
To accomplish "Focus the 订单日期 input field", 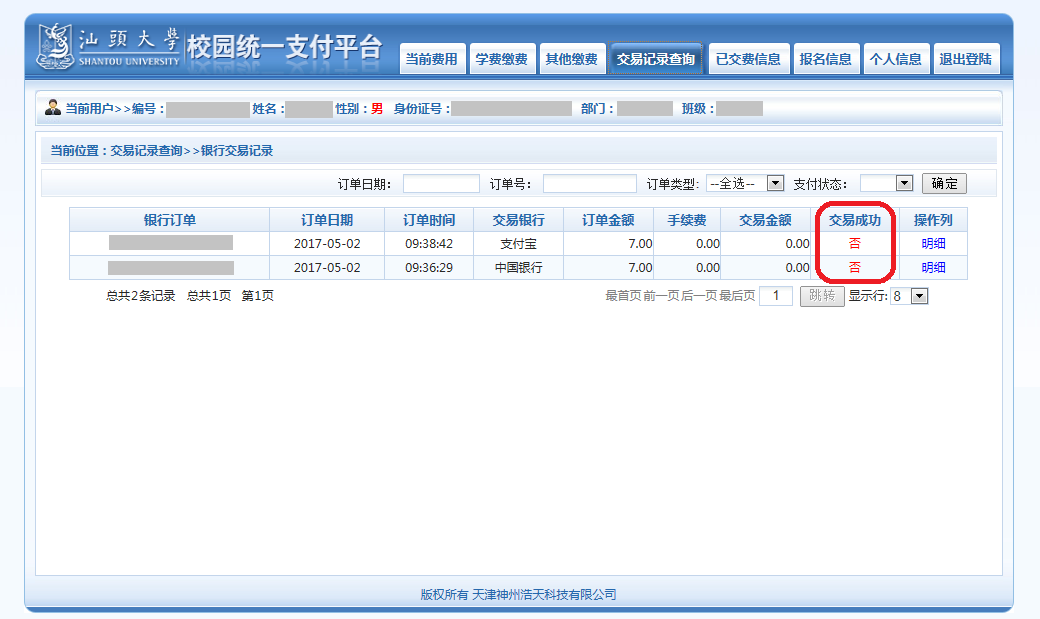I will pyautogui.click(x=441, y=184).
